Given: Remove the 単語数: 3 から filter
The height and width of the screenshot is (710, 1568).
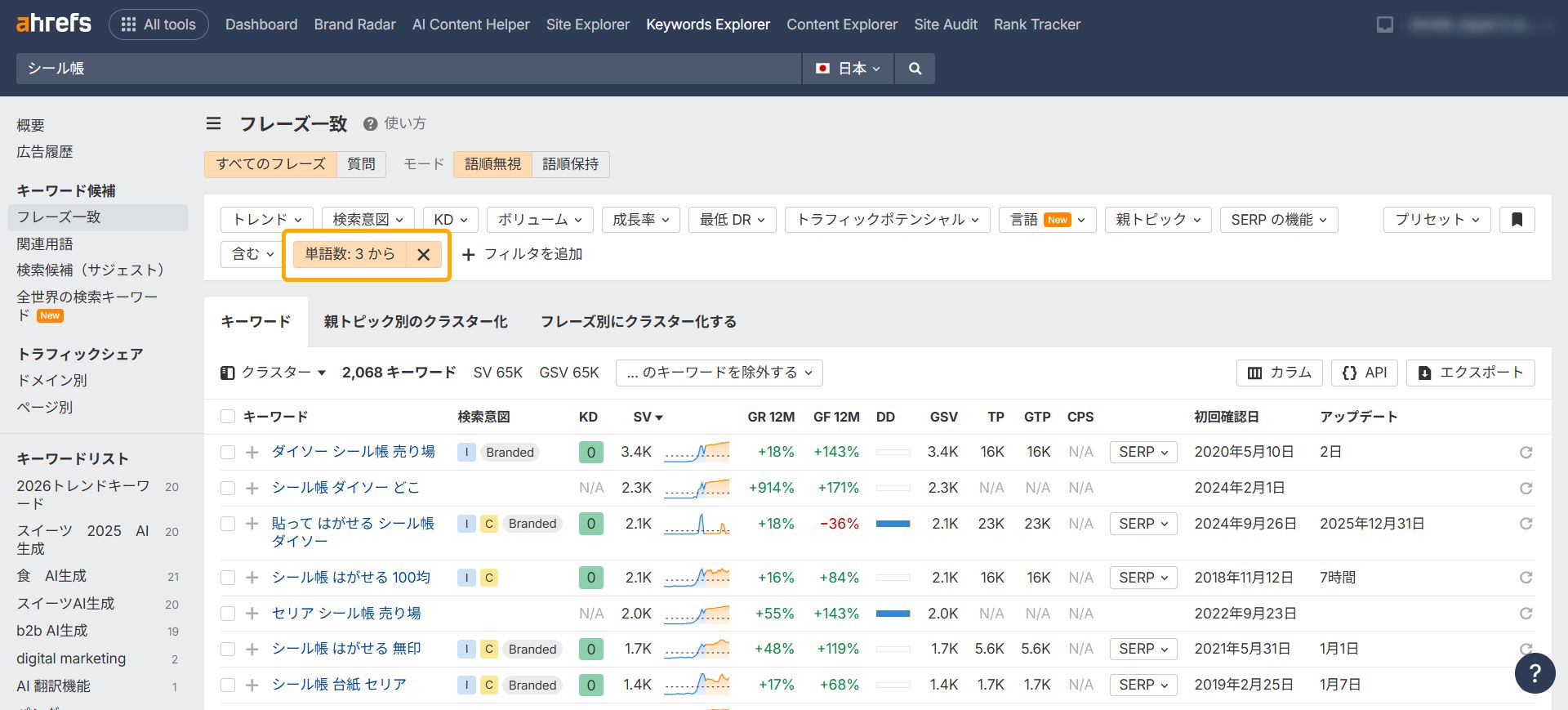Looking at the screenshot, I should coord(423,254).
